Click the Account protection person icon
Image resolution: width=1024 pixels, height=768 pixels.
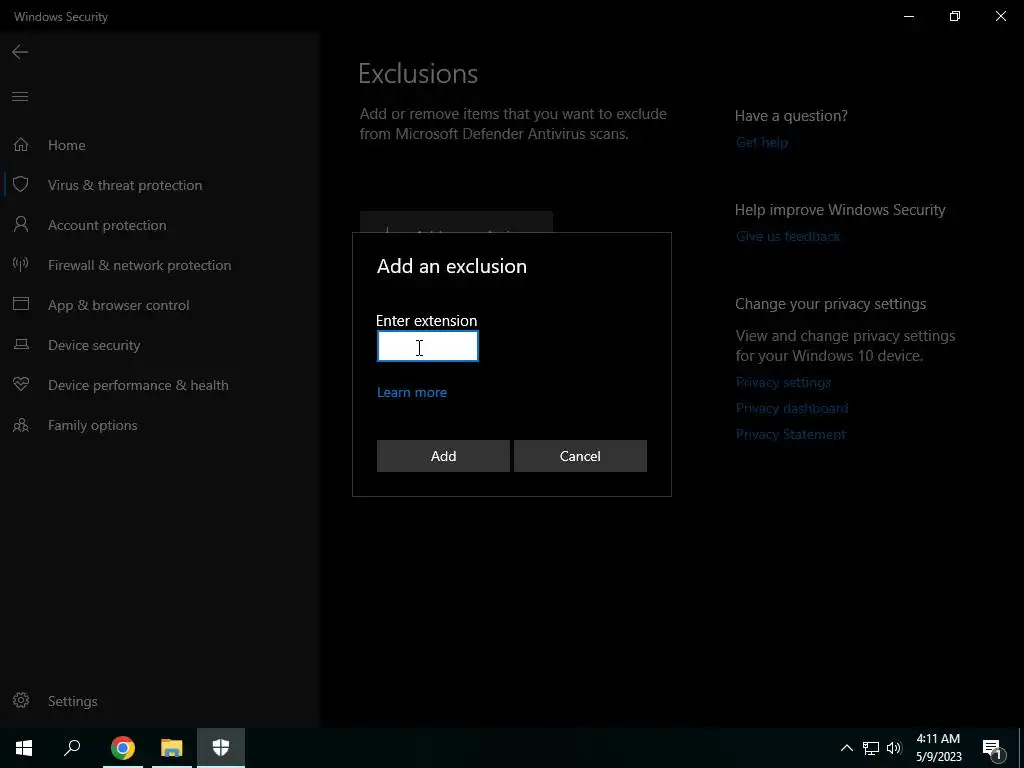coord(21,224)
